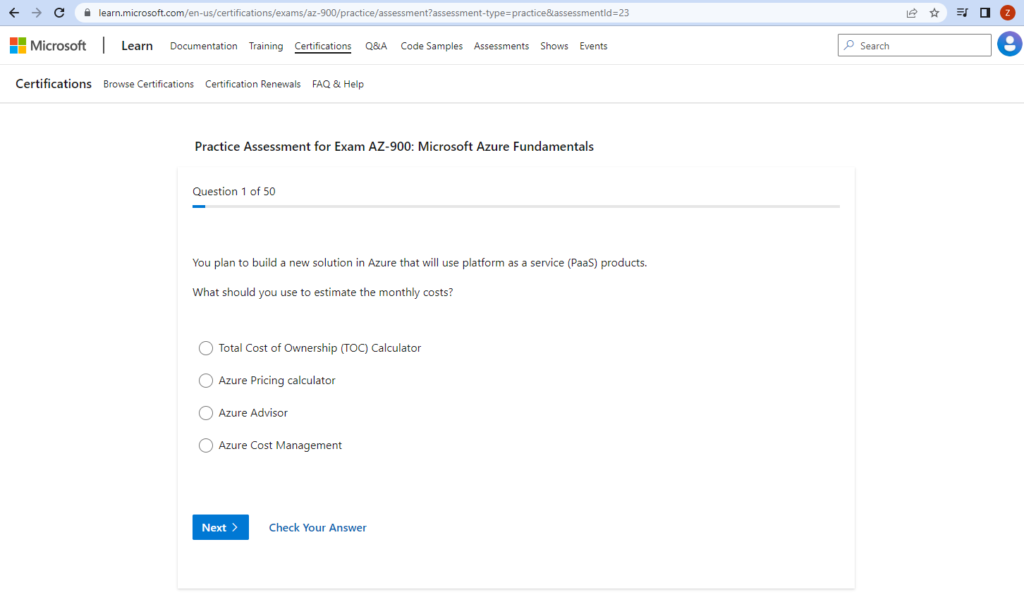The height and width of the screenshot is (597, 1024).
Task: Select Azure Cost Management option
Action: [270, 445]
